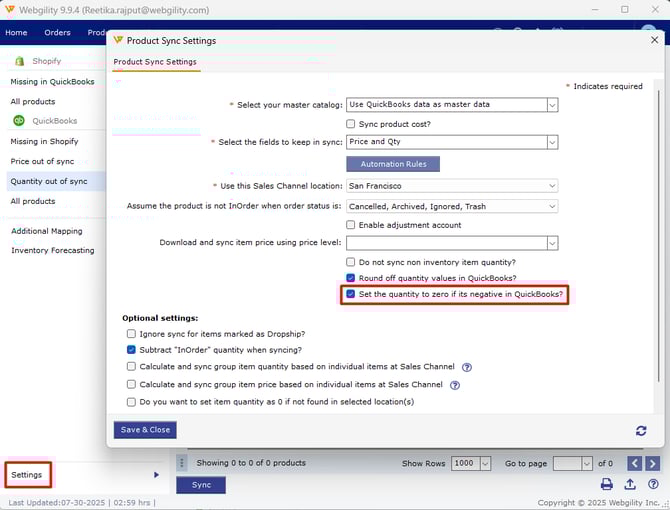Click the Last Updated status text

pos(82,502)
